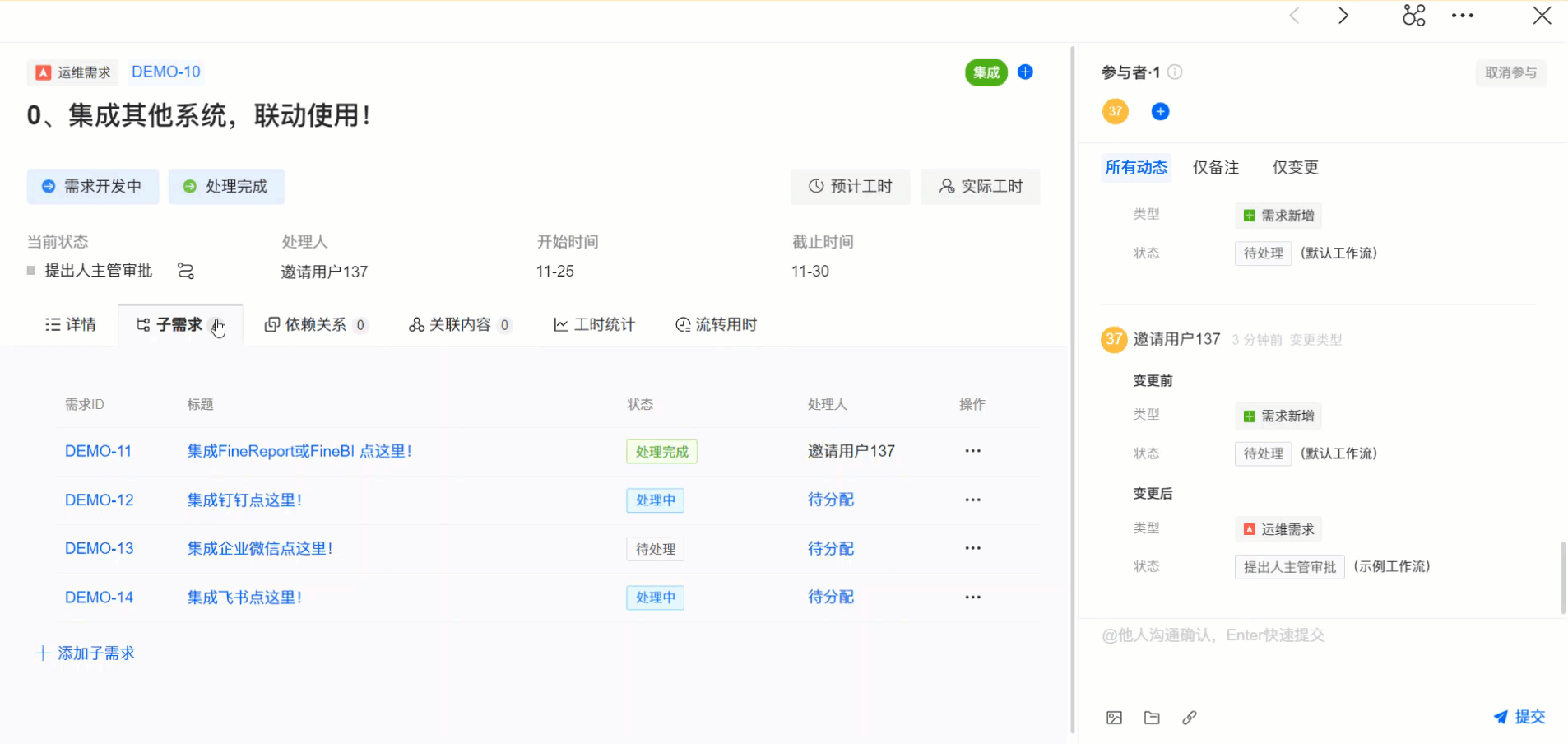This screenshot has width=1568, height=744.
Task: Open title 集成企业微信点这里!
Action: pos(260,549)
